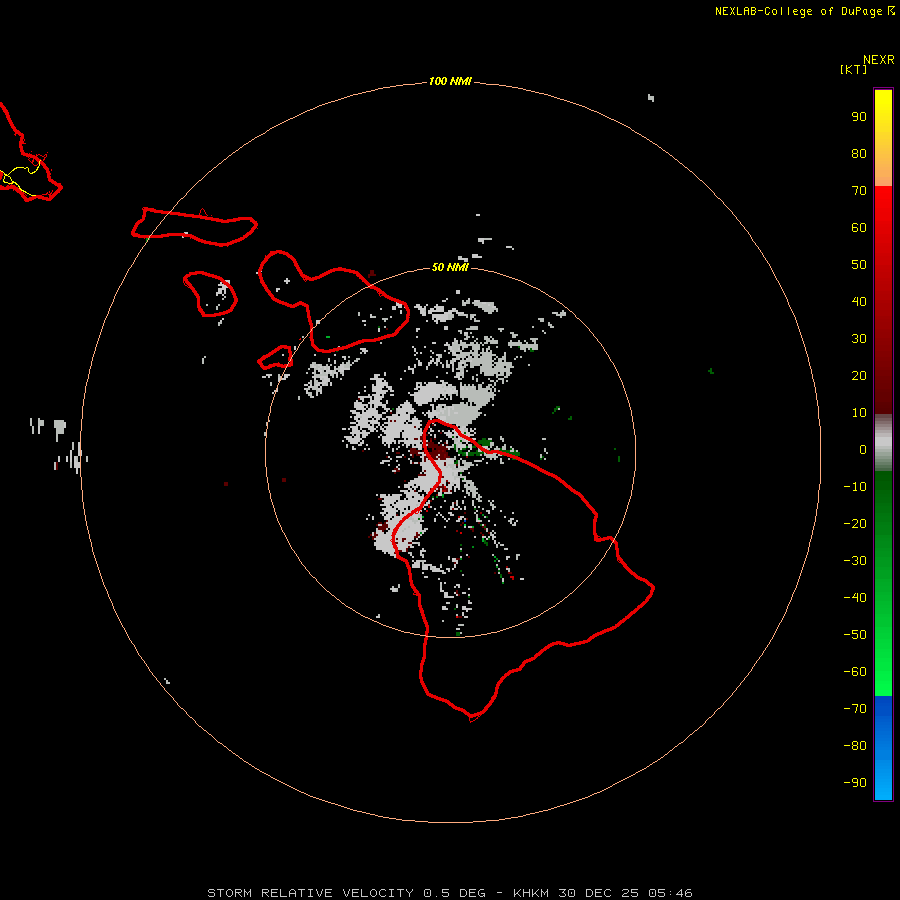Viewport: 900px width, 900px height.
Task: Click the 10 value on velocity scale
Action: (x=859, y=413)
